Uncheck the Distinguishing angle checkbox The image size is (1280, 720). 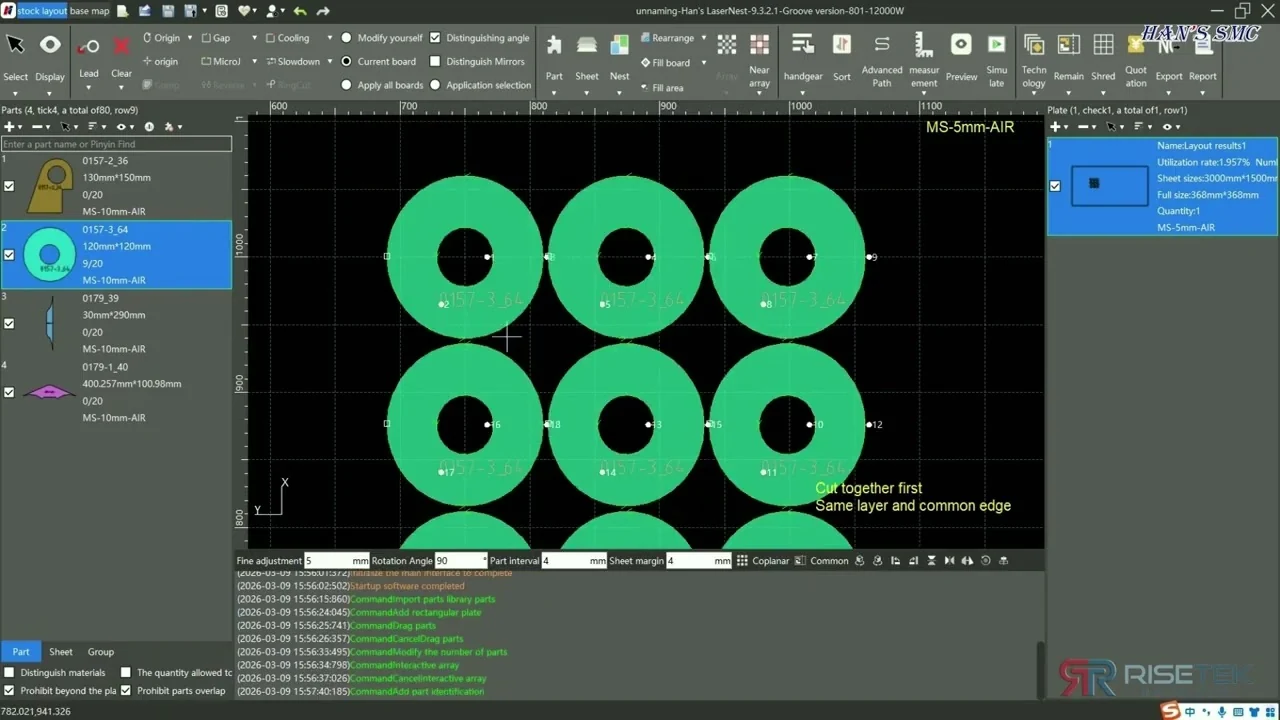(435, 38)
